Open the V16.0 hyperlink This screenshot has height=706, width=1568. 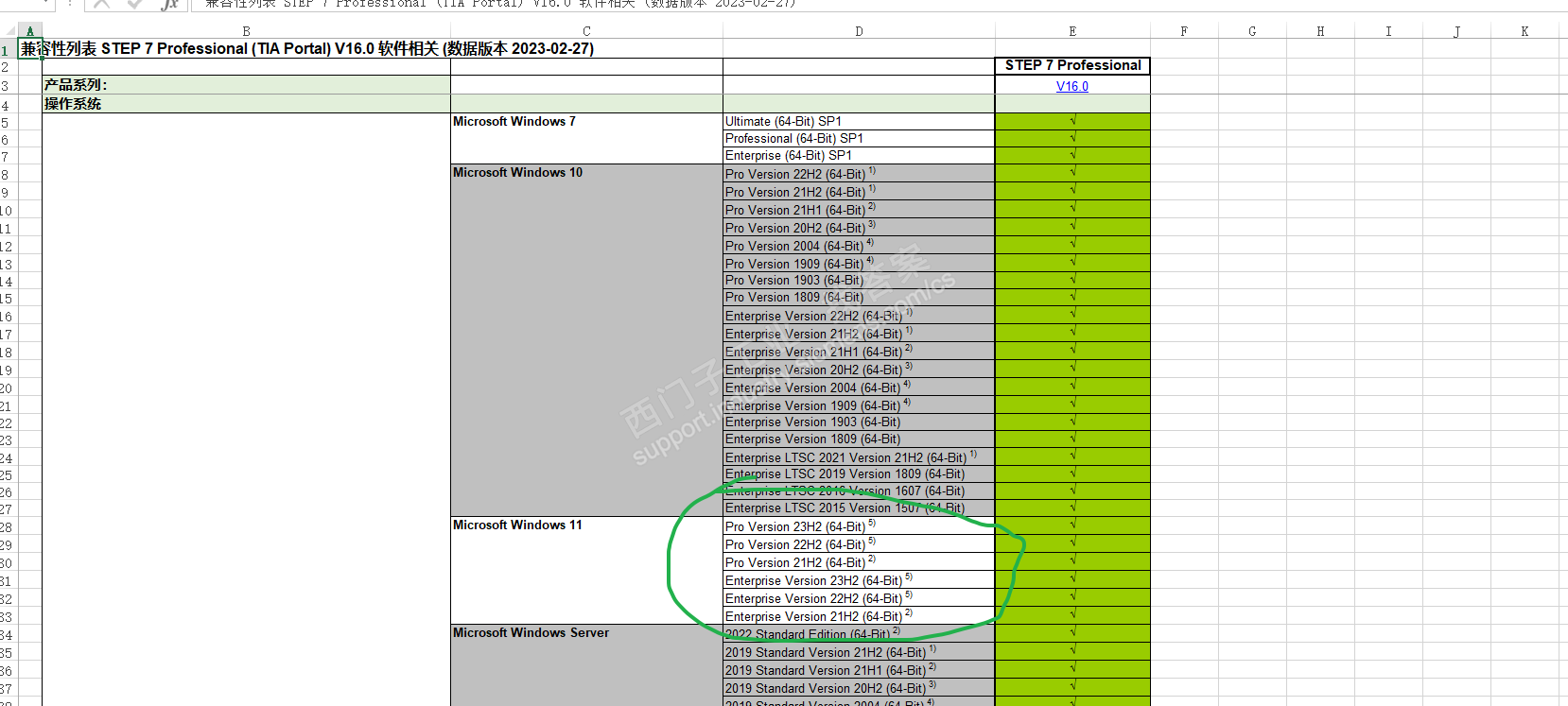1072,86
